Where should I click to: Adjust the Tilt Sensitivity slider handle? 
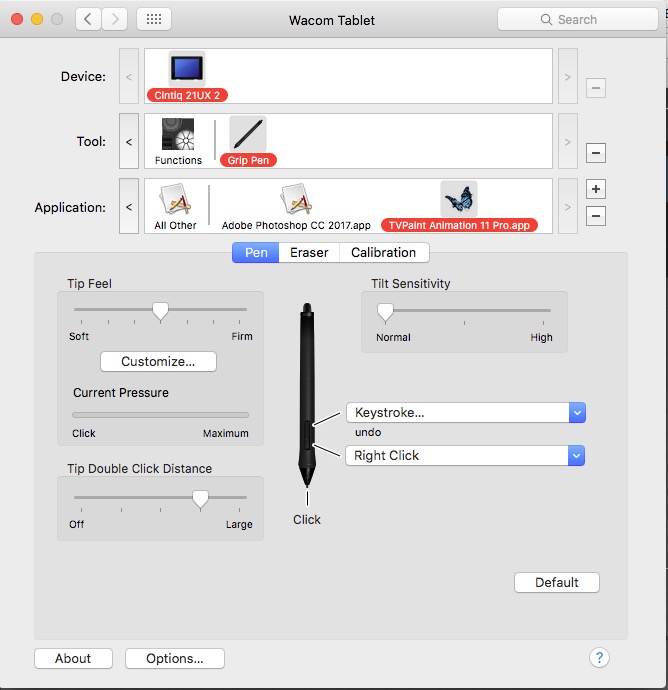pyautogui.click(x=385, y=312)
